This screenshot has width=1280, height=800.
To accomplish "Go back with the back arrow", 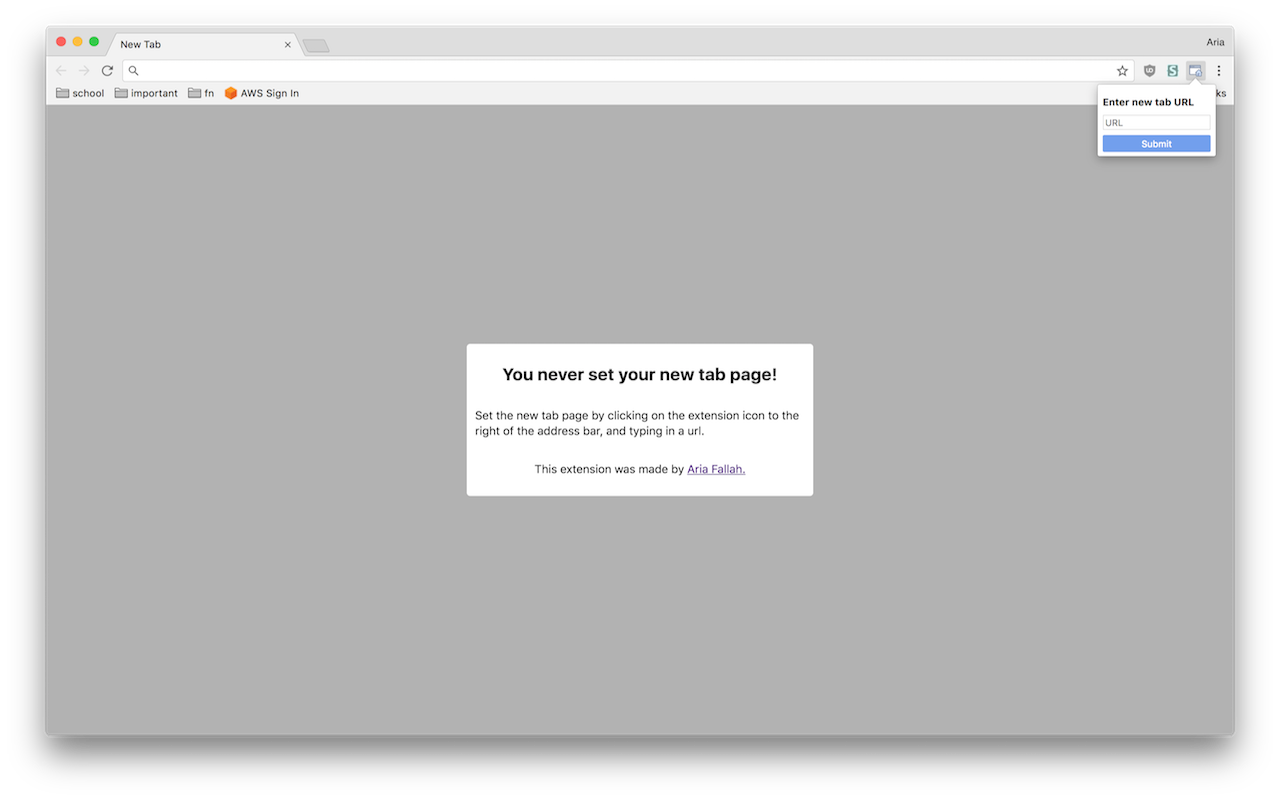I will tap(61, 71).
